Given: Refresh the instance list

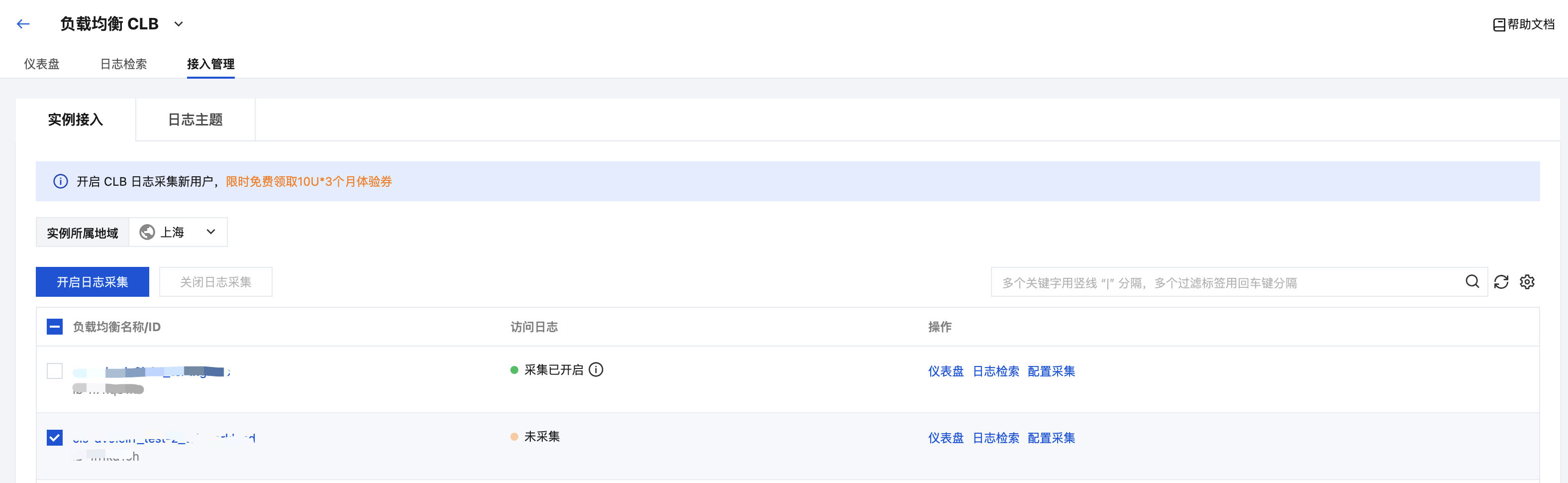Looking at the screenshot, I should (x=1501, y=282).
